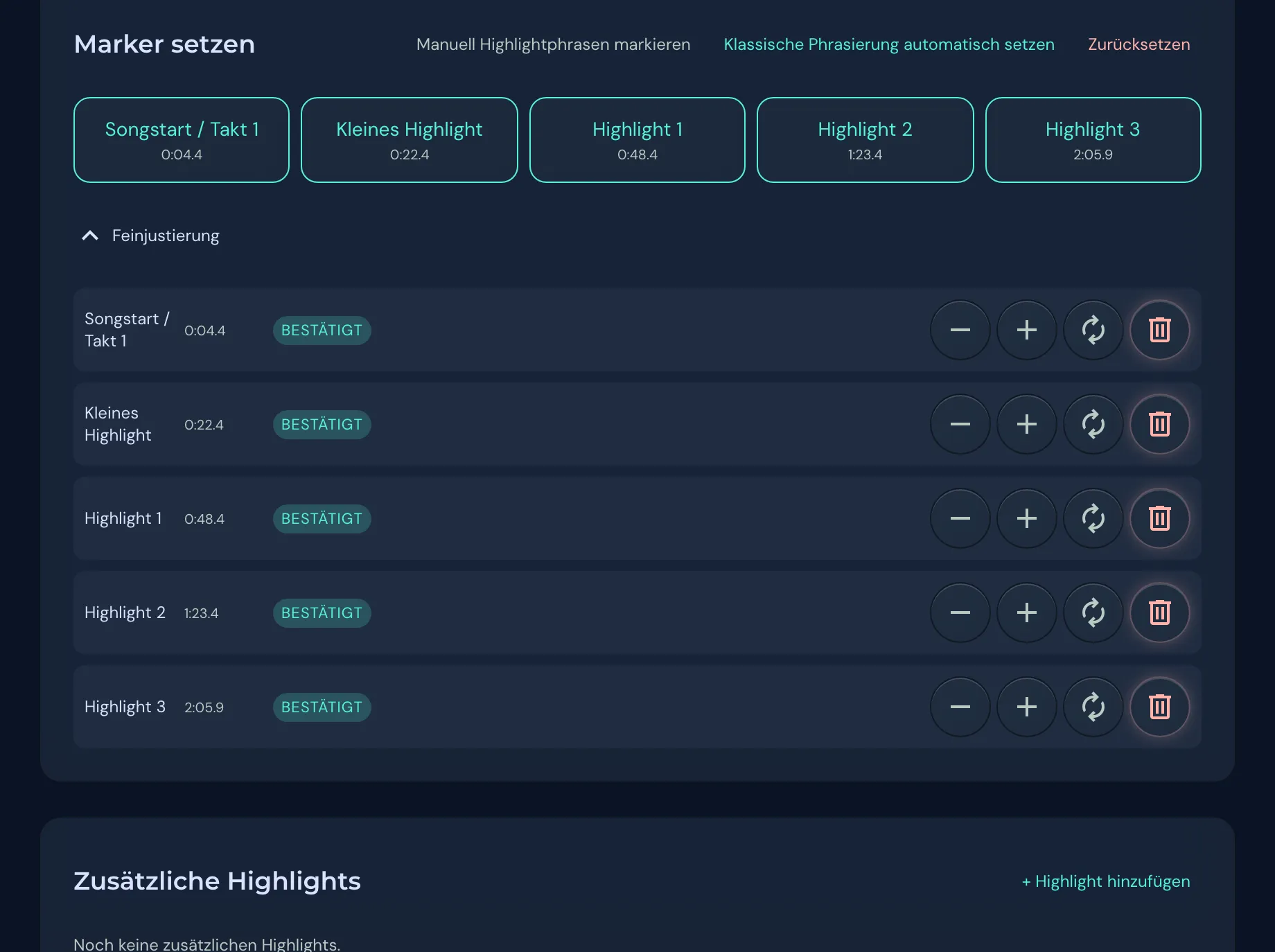Click the Marker setzen heading
Viewport: 1275px width, 952px height.
[164, 44]
